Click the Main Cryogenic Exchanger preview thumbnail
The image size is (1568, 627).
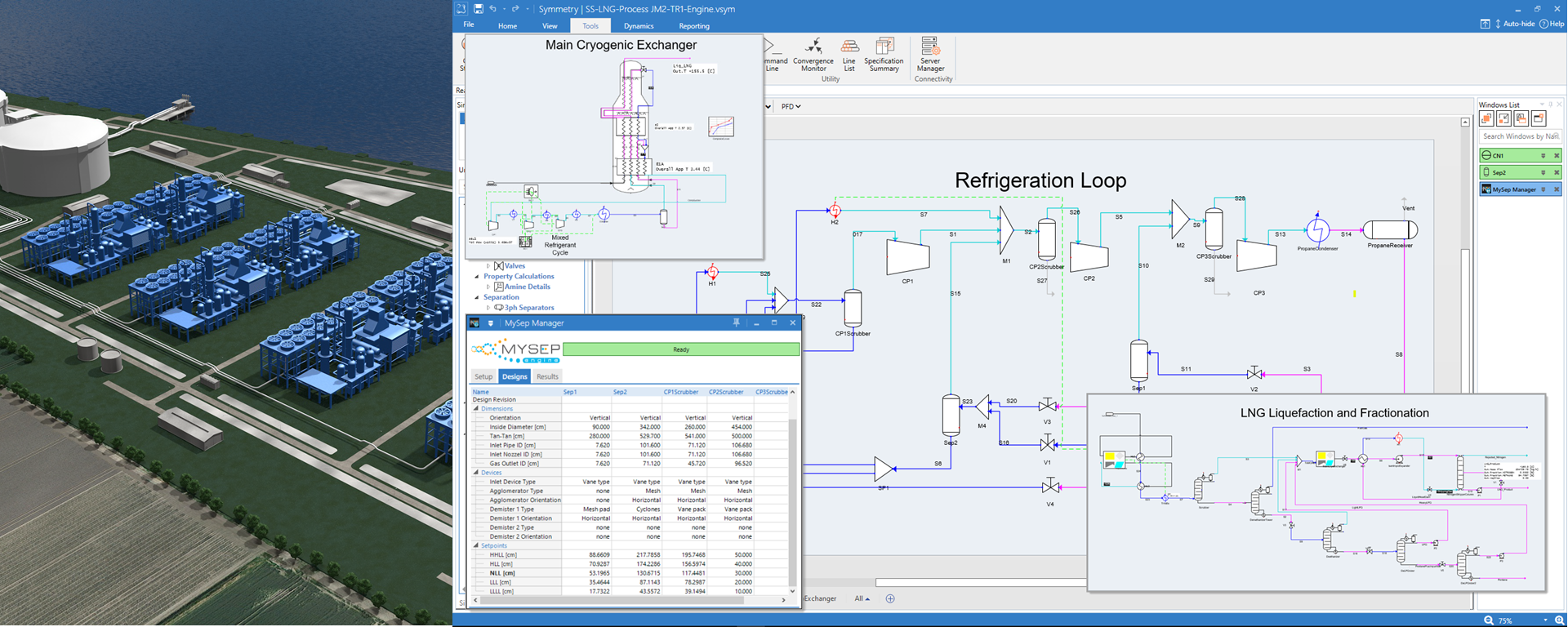pos(613,146)
